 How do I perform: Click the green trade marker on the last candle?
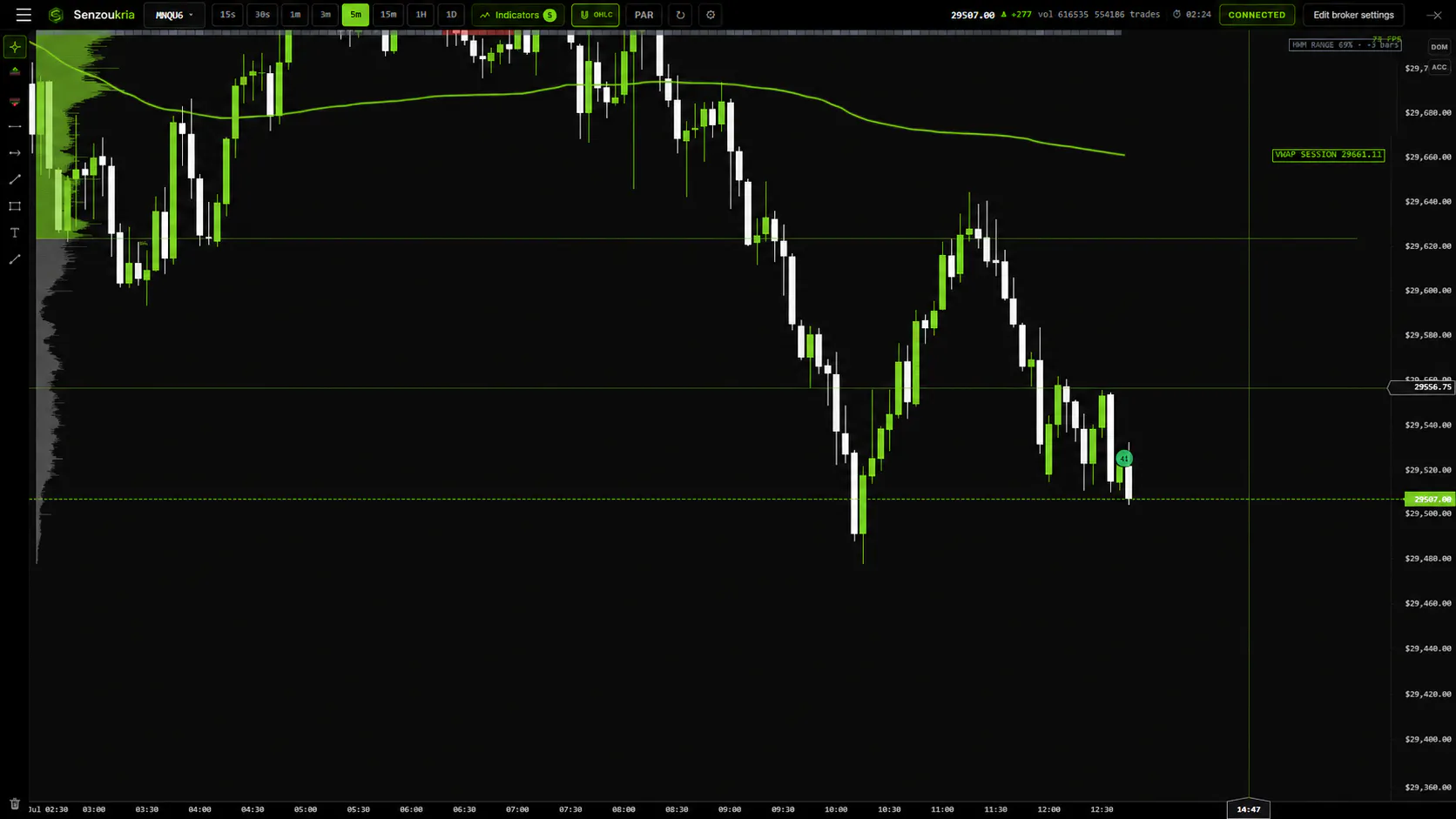[1124, 459]
